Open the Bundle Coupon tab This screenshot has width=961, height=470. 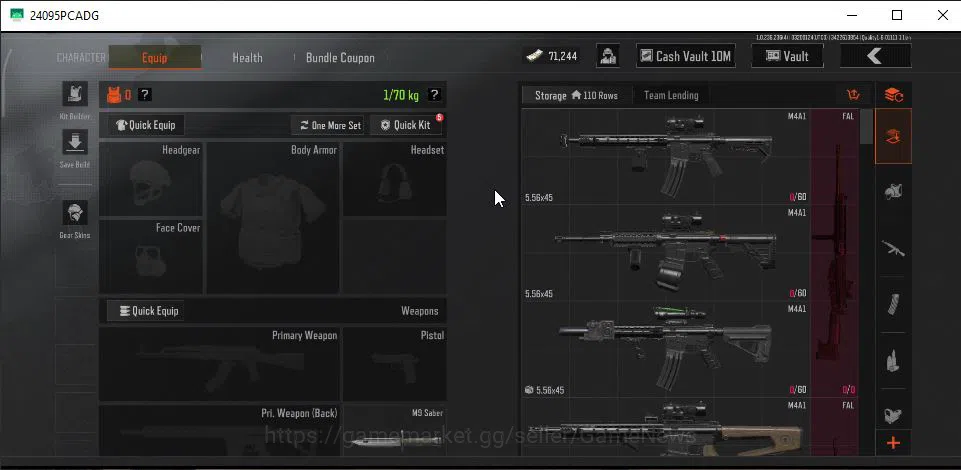point(340,58)
